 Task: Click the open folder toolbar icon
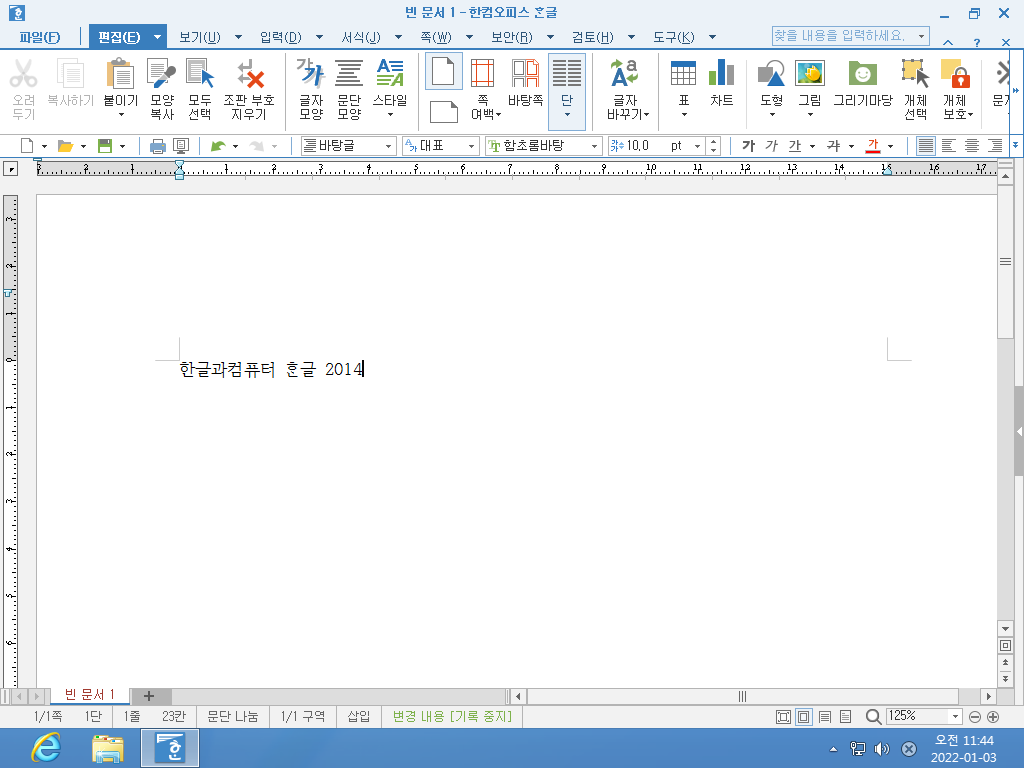pyautogui.click(x=65, y=146)
